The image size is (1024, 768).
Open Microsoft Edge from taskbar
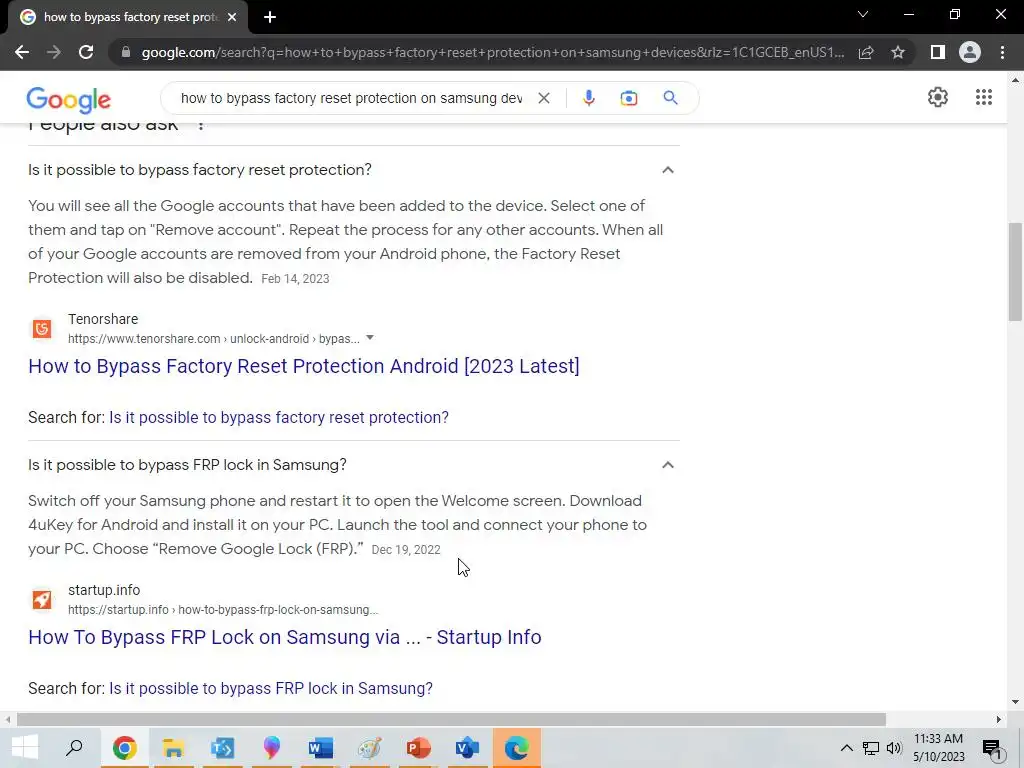click(x=517, y=748)
